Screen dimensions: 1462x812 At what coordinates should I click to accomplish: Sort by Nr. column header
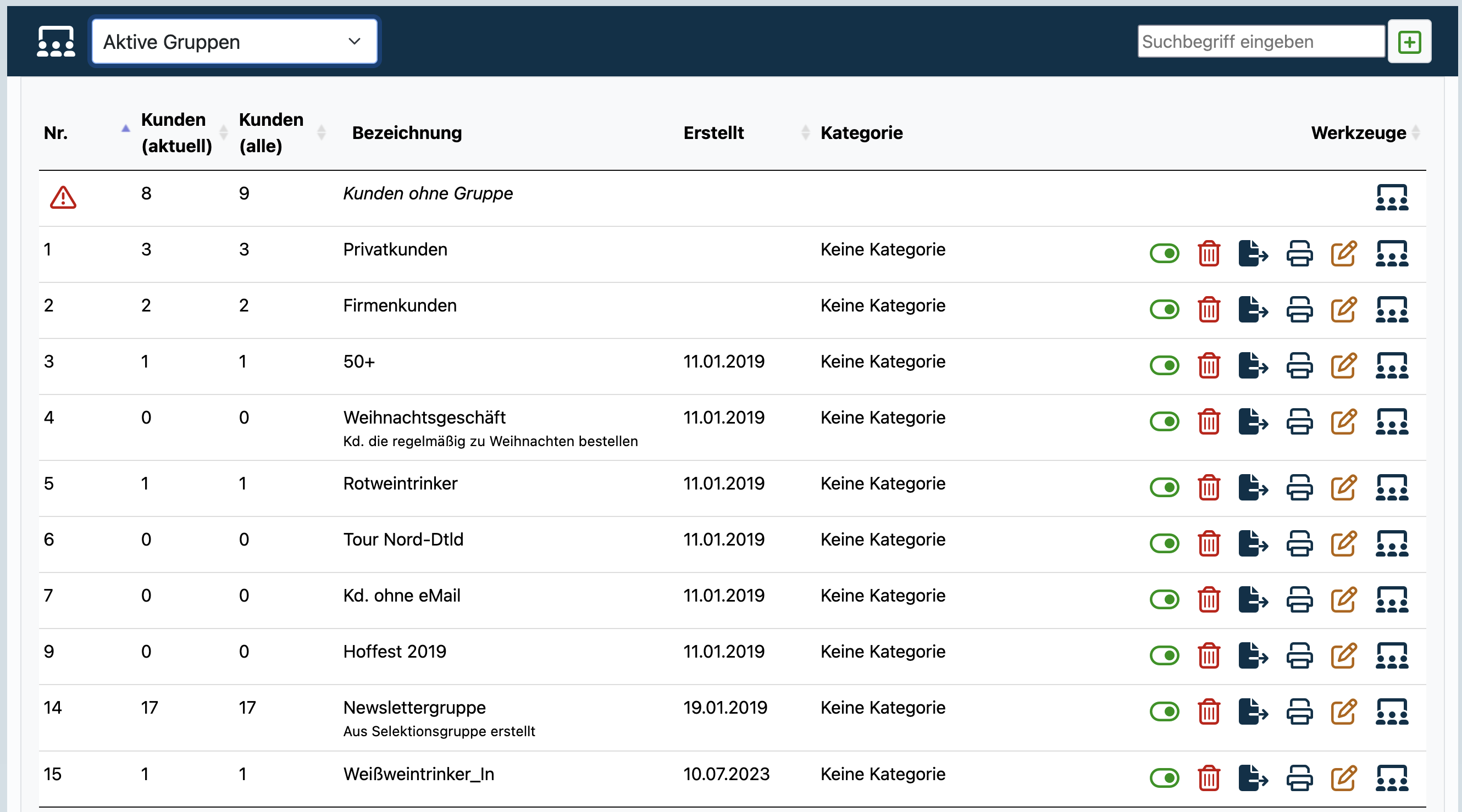pyautogui.click(x=56, y=133)
